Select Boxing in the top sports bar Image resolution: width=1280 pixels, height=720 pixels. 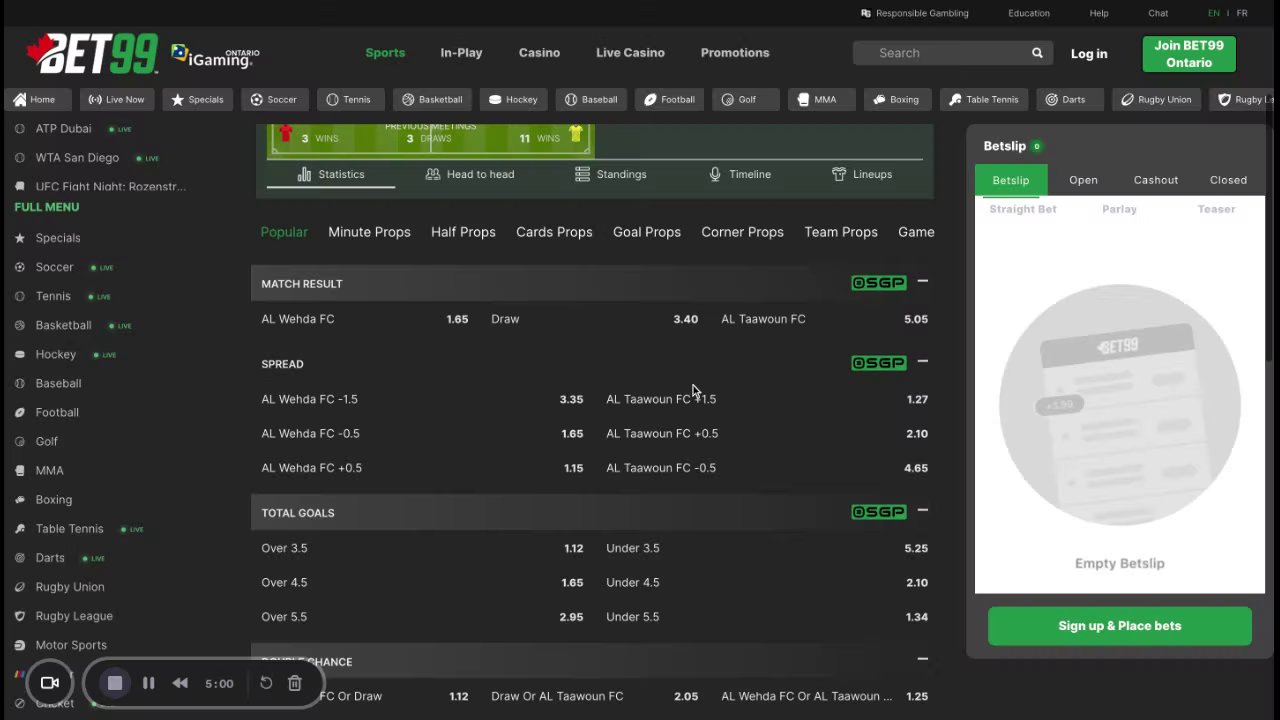click(895, 99)
